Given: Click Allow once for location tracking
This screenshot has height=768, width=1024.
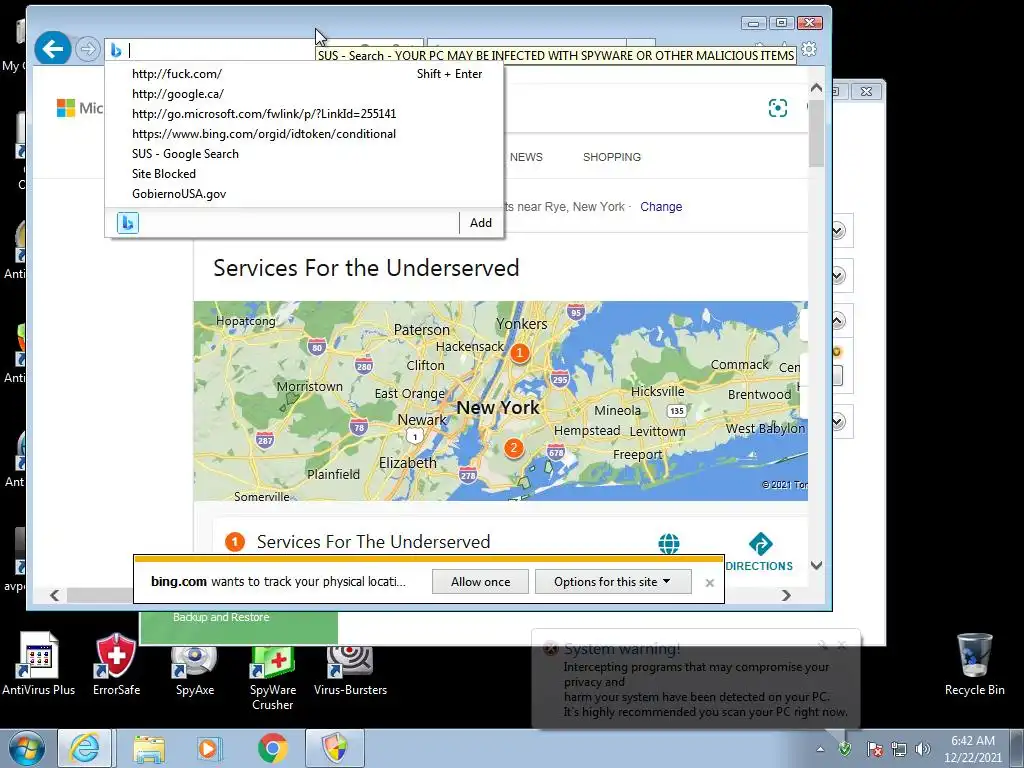Looking at the screenshot, I should coord(480,582).
